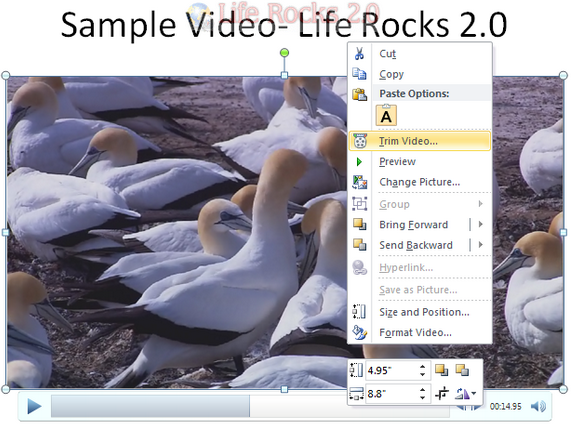Viewport: 571px width, 430px height.
Task: Choose Trim Video... menu entry
Action: click(x=420, y=141)
